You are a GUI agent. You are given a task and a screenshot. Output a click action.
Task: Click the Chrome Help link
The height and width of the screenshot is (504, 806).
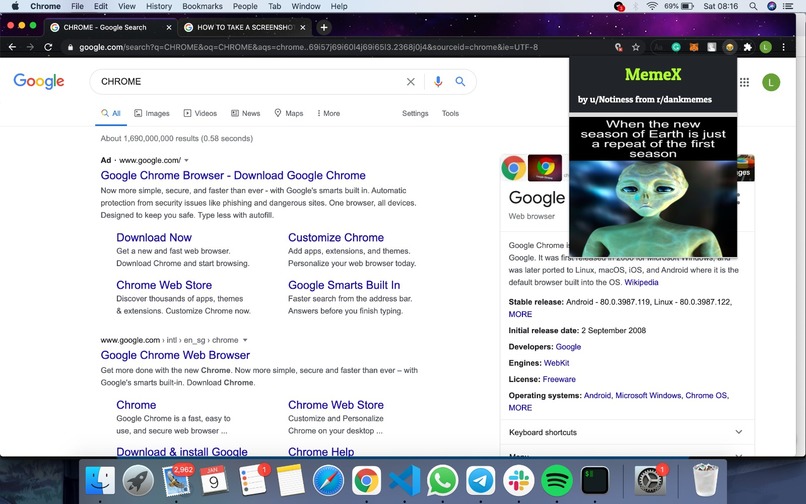(321, 452)
